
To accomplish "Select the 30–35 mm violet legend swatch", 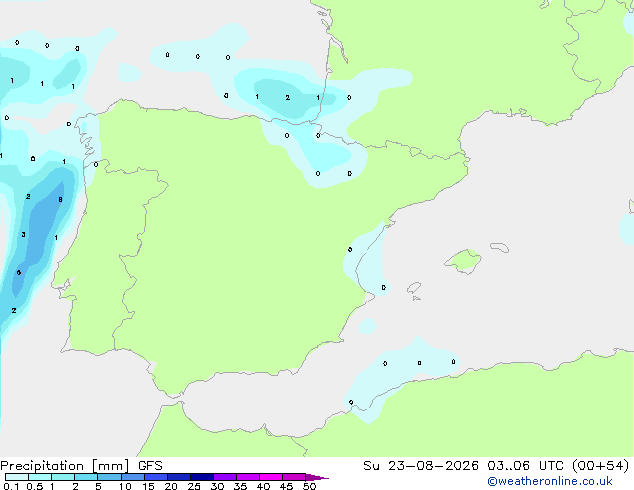I will point(225,477).
